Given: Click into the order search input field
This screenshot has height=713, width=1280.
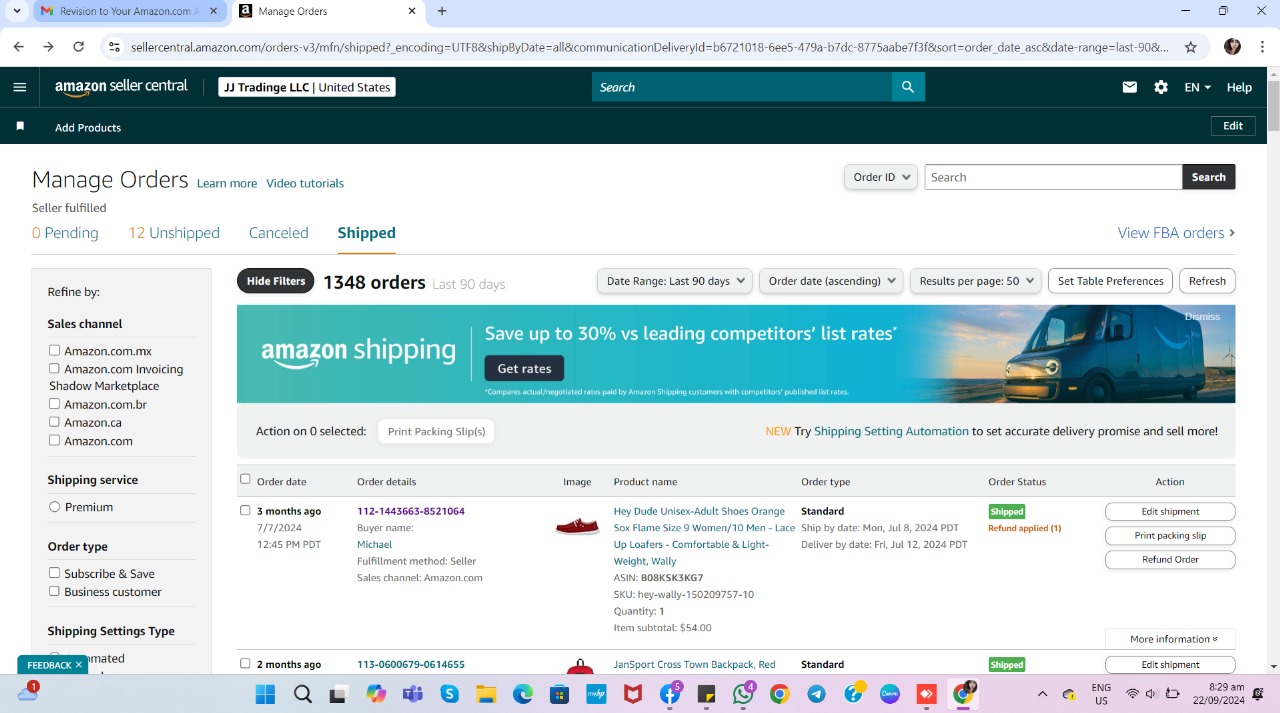Looking at the screenshot, I should coord(1053,177).
